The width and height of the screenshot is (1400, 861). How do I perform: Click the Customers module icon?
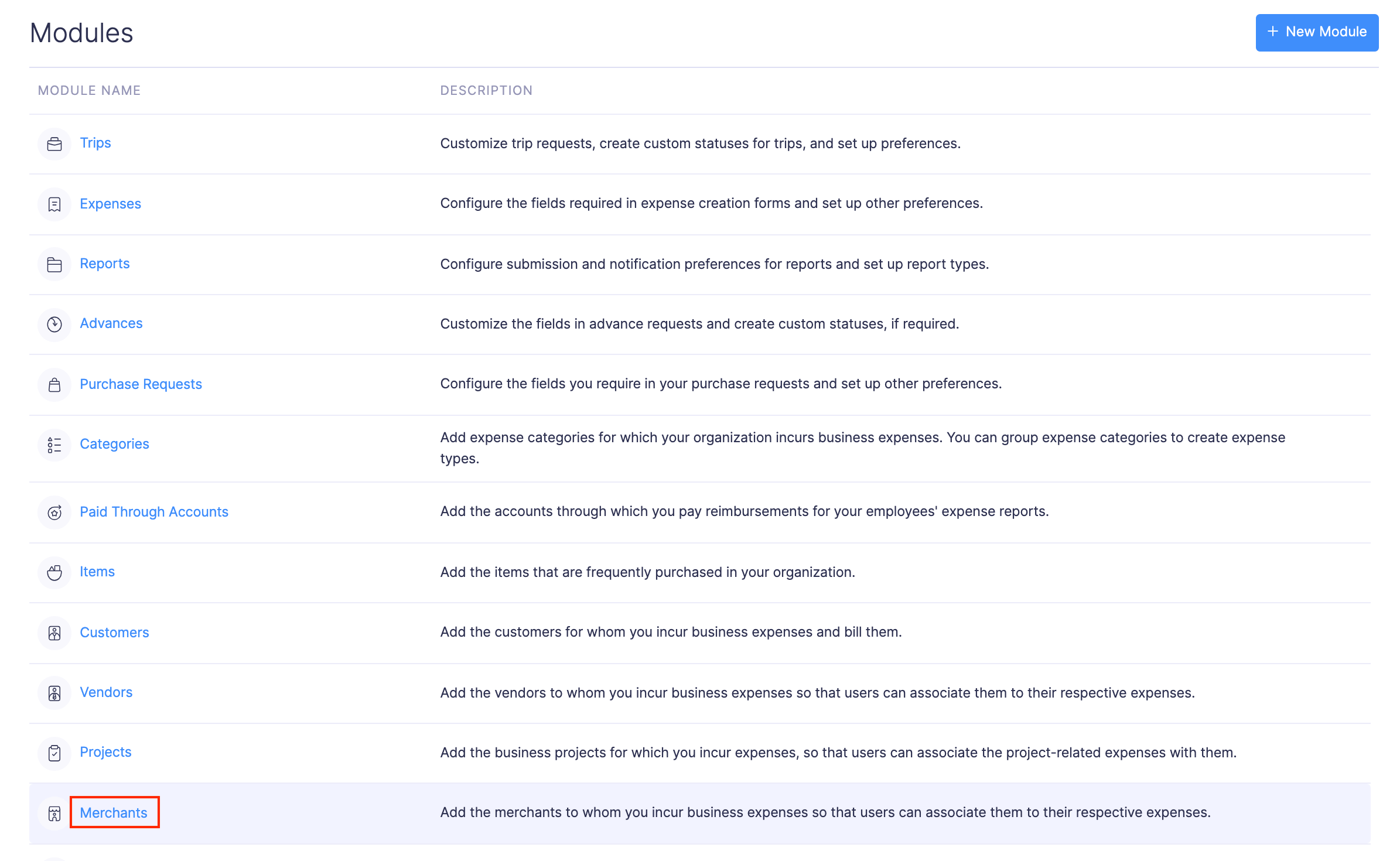coord(54,633)
